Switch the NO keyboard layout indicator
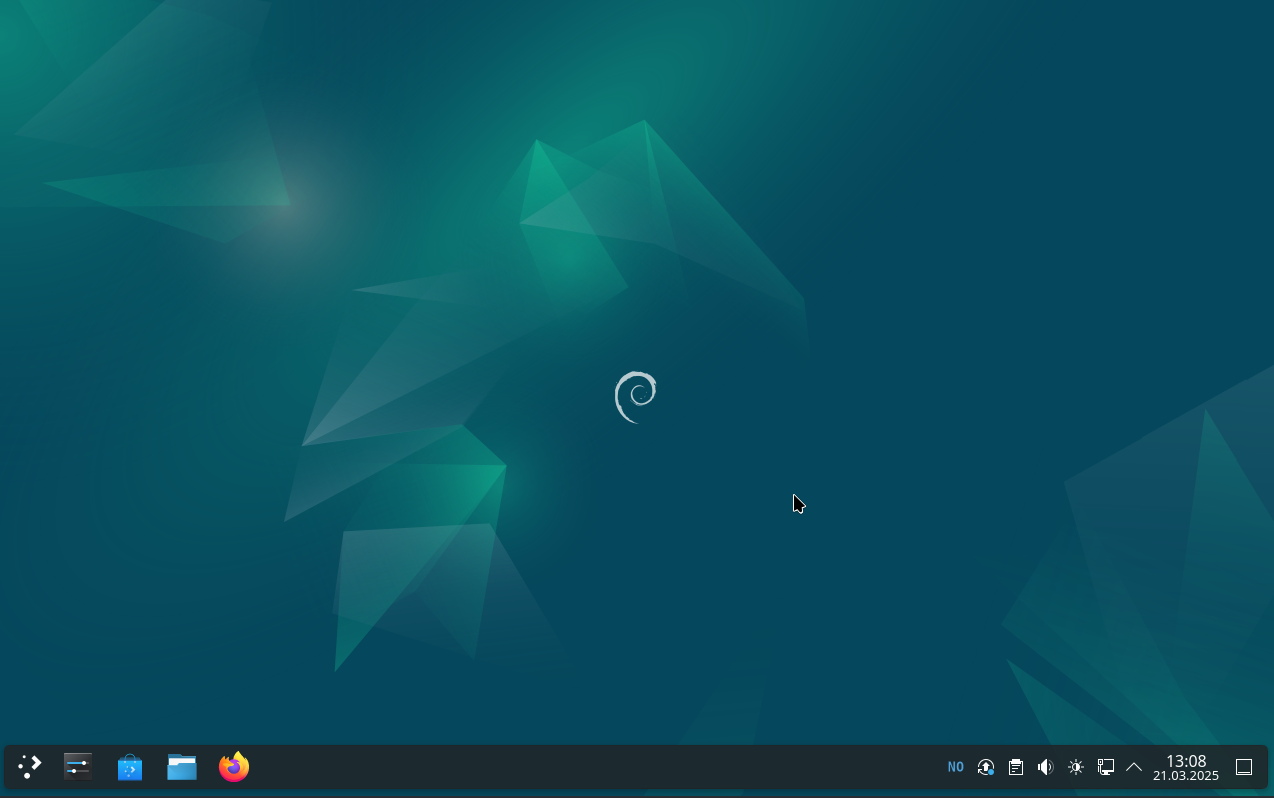Screen dimensions: 1274x798 956,767
